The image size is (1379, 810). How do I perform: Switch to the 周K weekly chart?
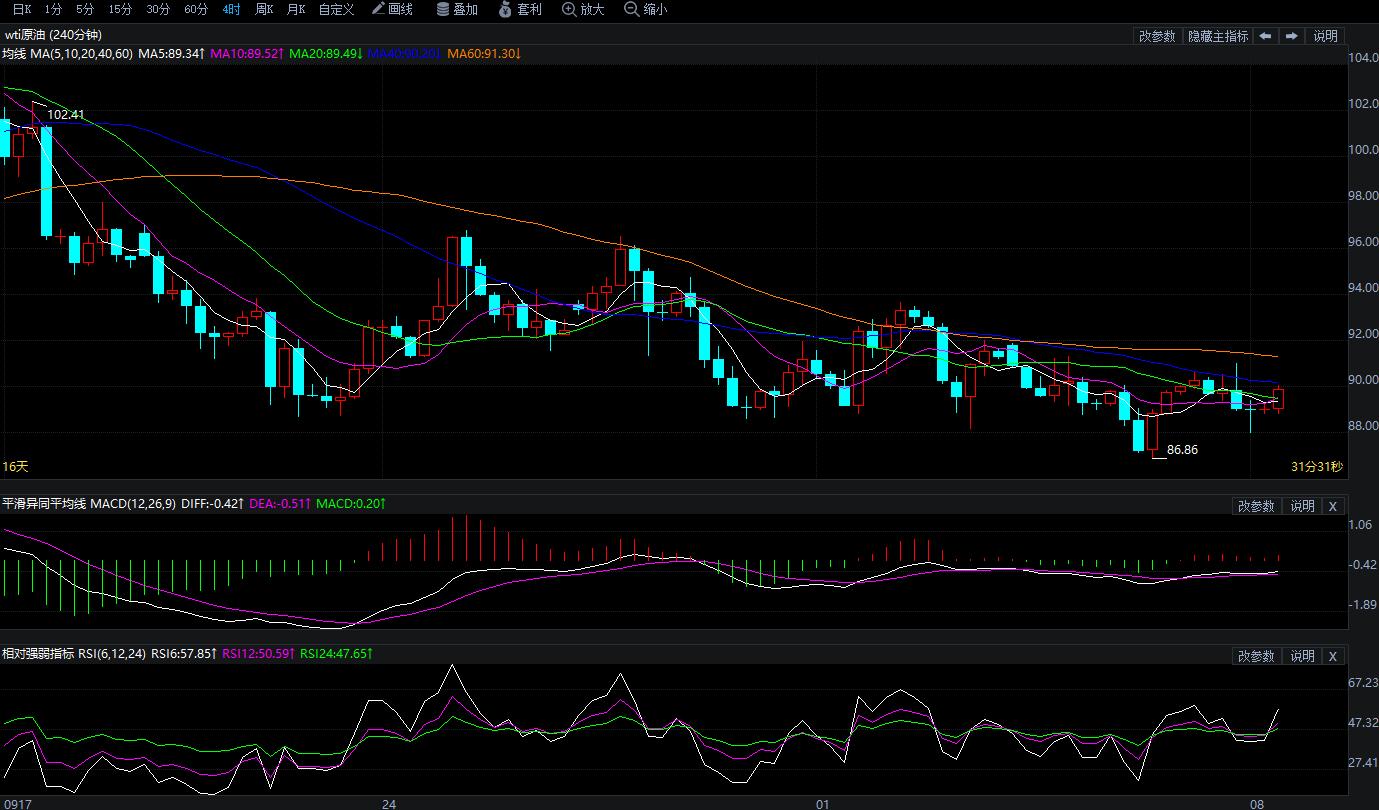264,9
